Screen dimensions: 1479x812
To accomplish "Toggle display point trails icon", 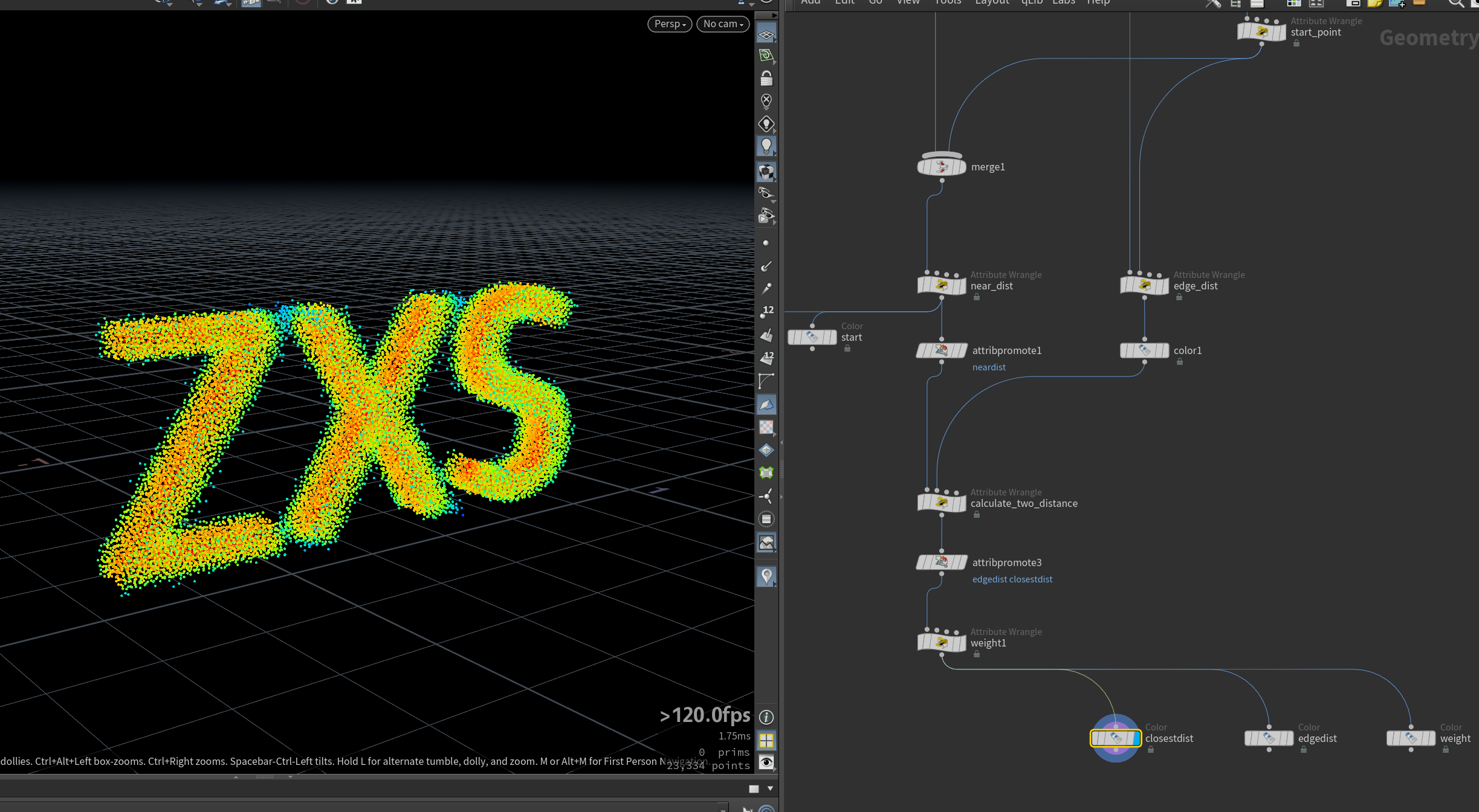I will tap(766, 289).
